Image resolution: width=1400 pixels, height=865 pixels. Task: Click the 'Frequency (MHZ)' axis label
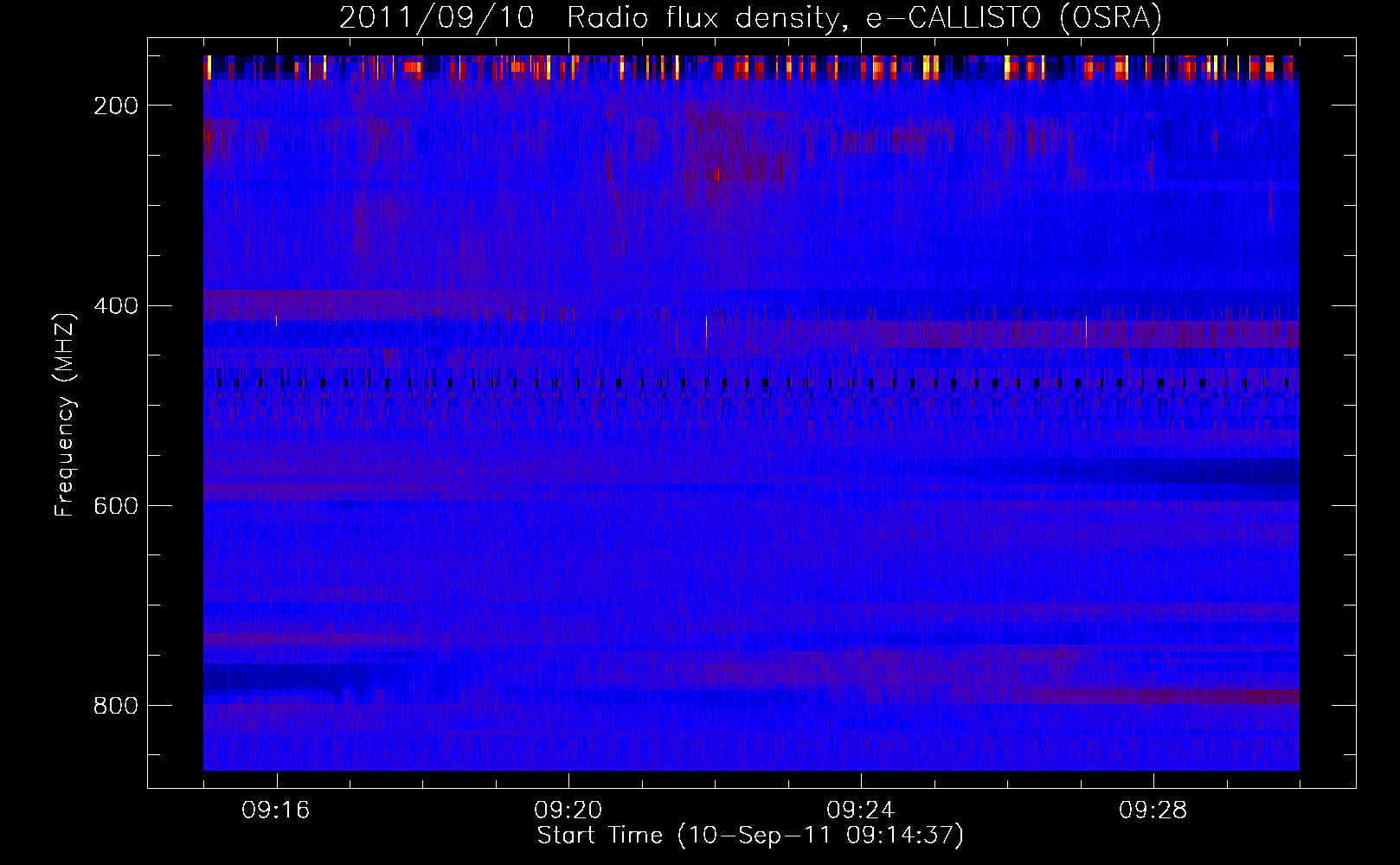65,414
